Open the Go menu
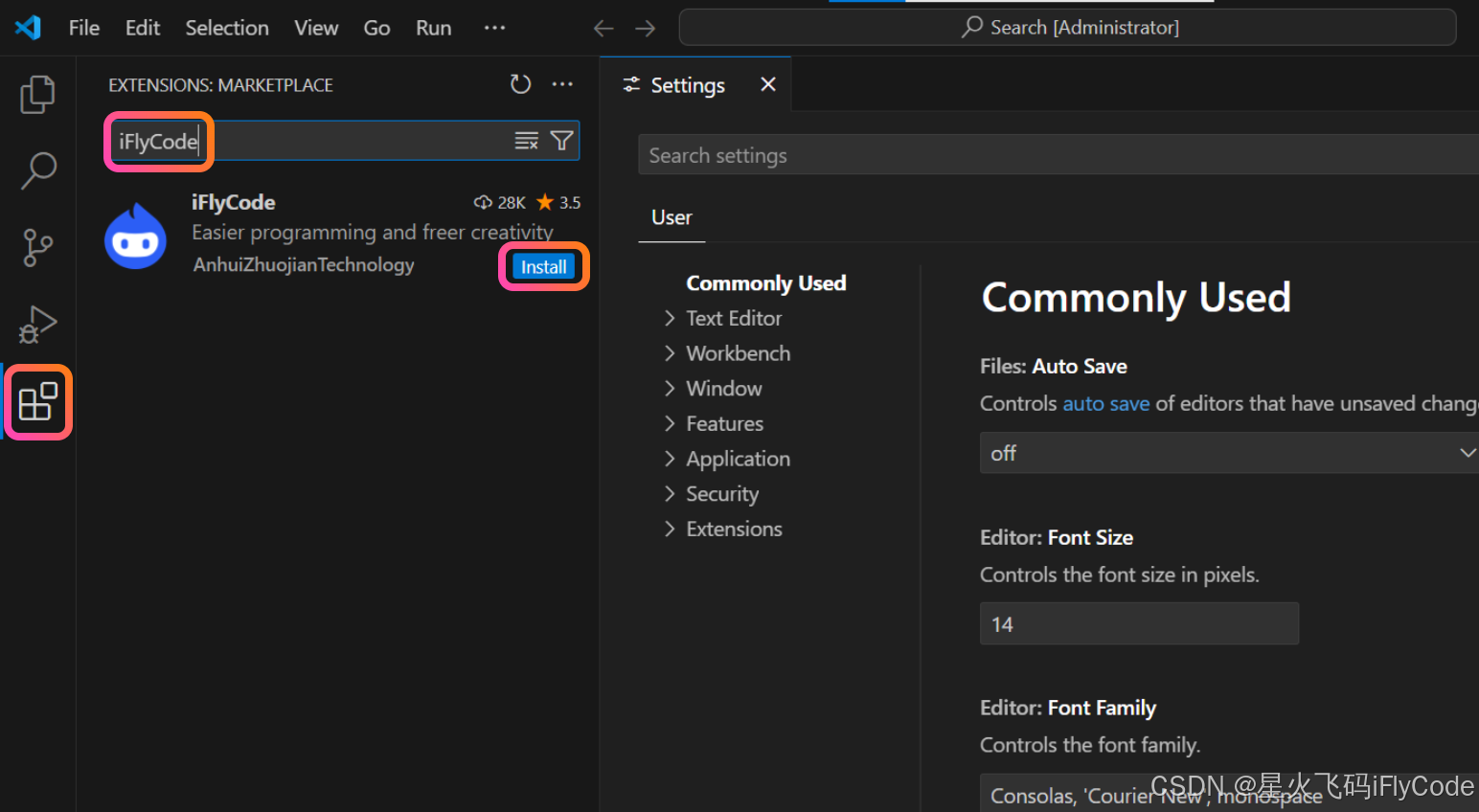The image size is (1479, 812). [376, 28]
